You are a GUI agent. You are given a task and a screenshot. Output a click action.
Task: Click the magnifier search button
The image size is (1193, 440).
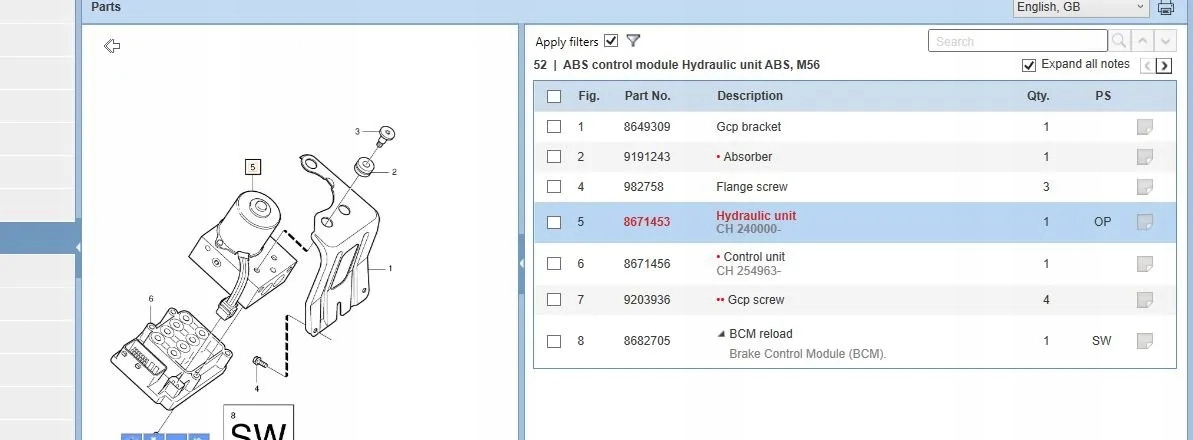coord(1119,41)
